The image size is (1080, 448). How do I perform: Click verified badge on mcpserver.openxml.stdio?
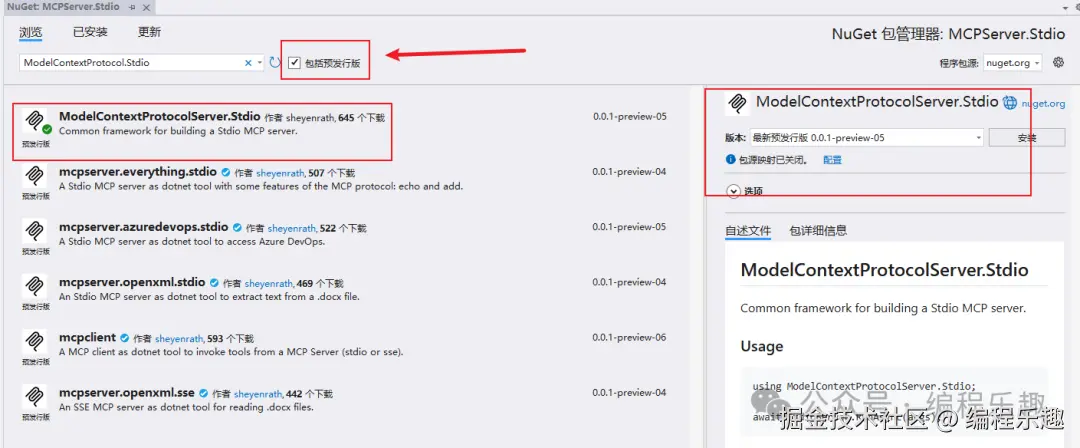pos(214,283)
